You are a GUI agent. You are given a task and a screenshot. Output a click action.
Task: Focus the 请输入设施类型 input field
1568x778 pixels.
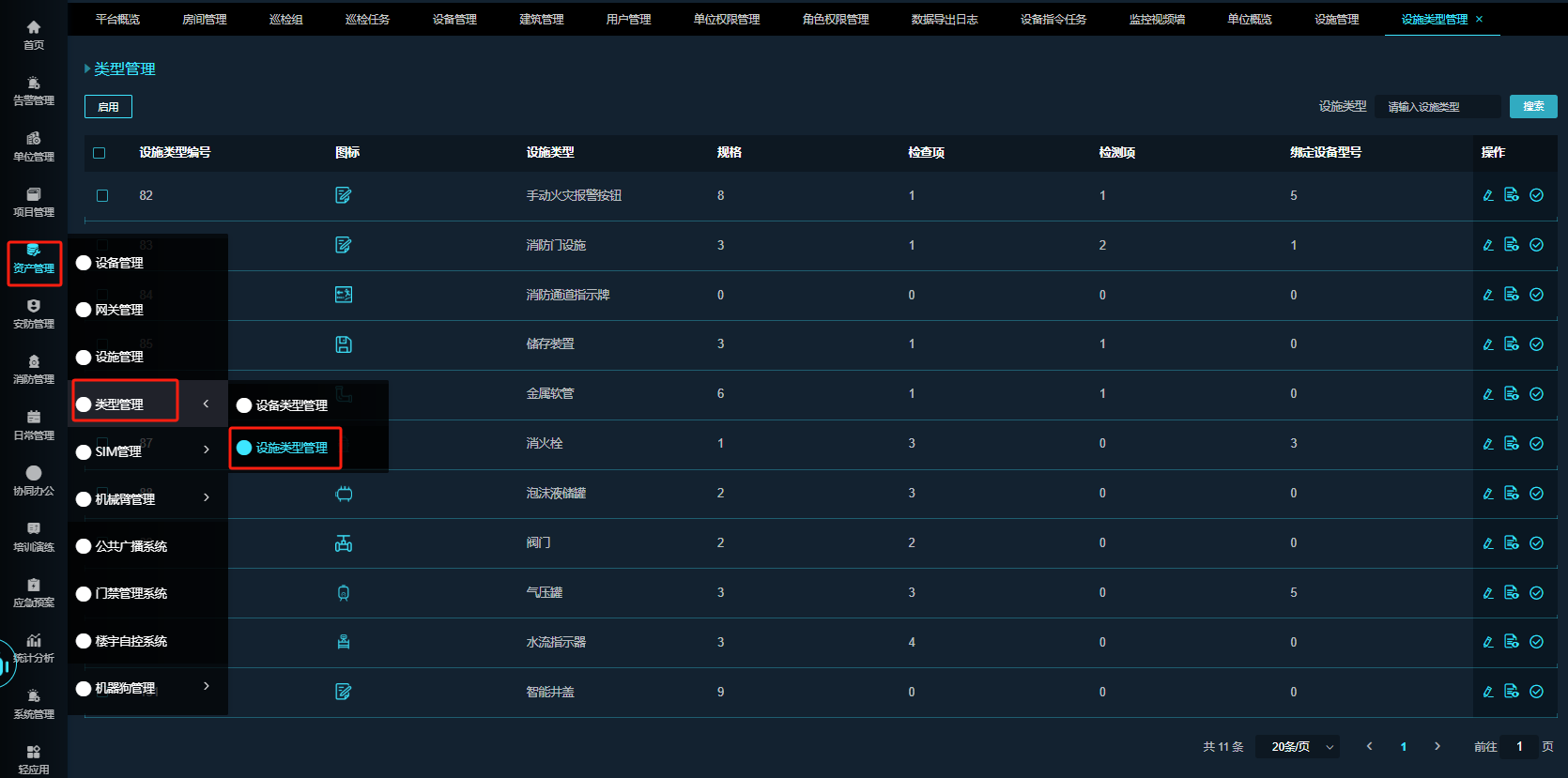click(1437, 107)
